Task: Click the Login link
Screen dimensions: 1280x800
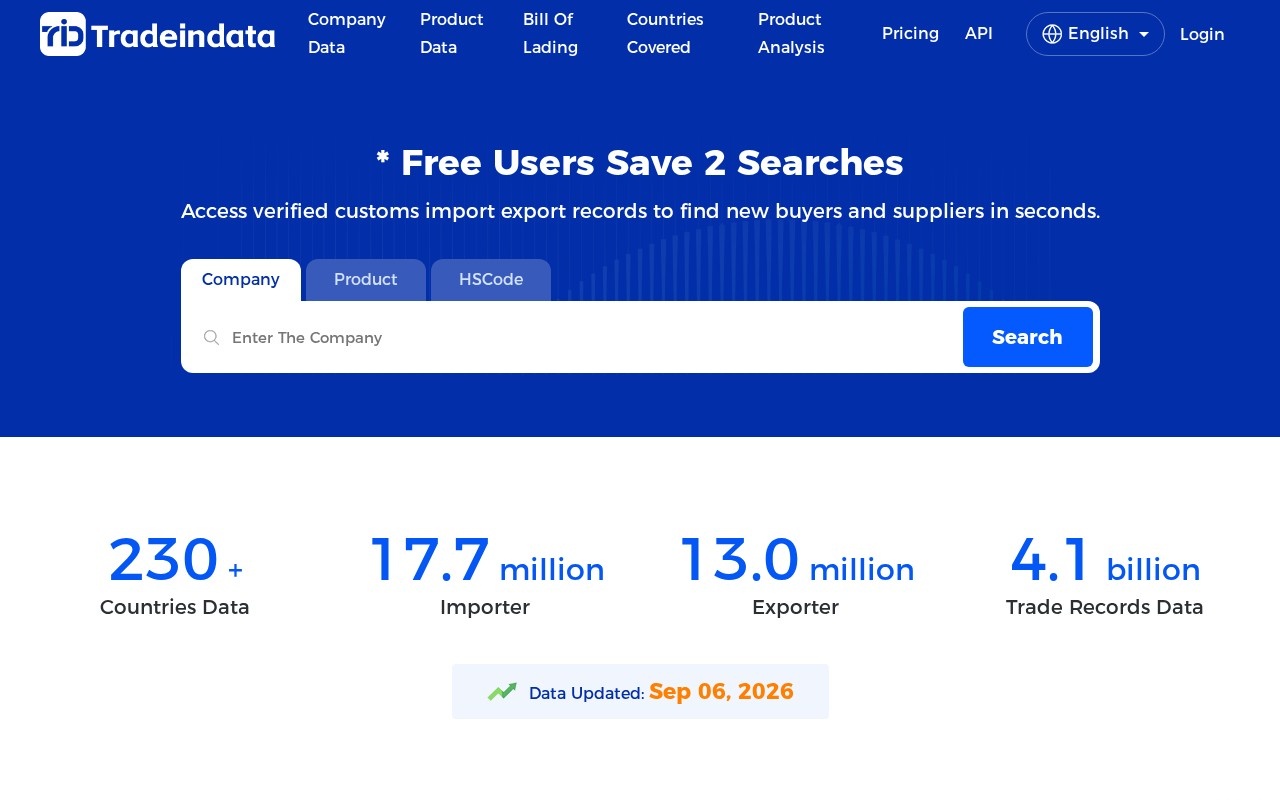Action: (x=1202, y=34)
